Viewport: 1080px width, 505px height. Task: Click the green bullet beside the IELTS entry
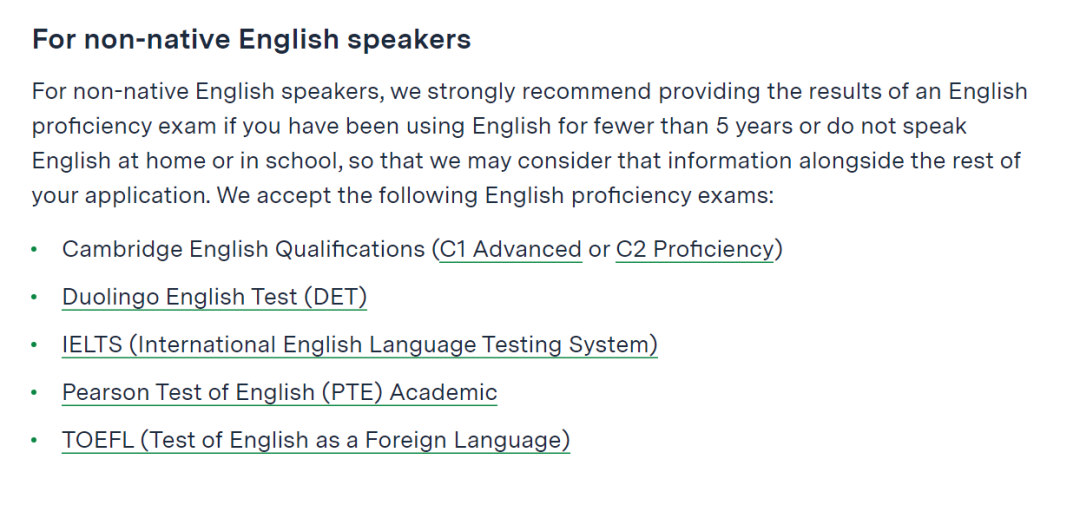[34, 344]
